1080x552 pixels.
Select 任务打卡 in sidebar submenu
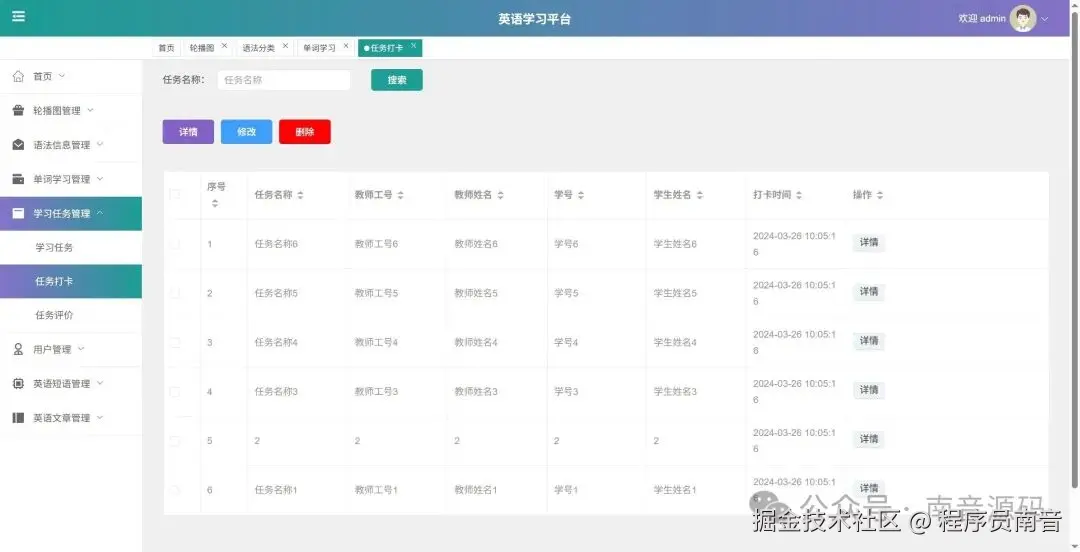(71, 281)
